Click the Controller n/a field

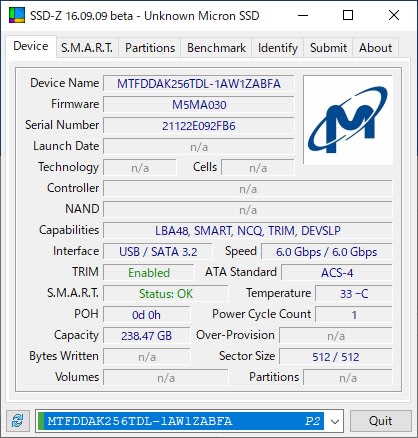(248, 189)
